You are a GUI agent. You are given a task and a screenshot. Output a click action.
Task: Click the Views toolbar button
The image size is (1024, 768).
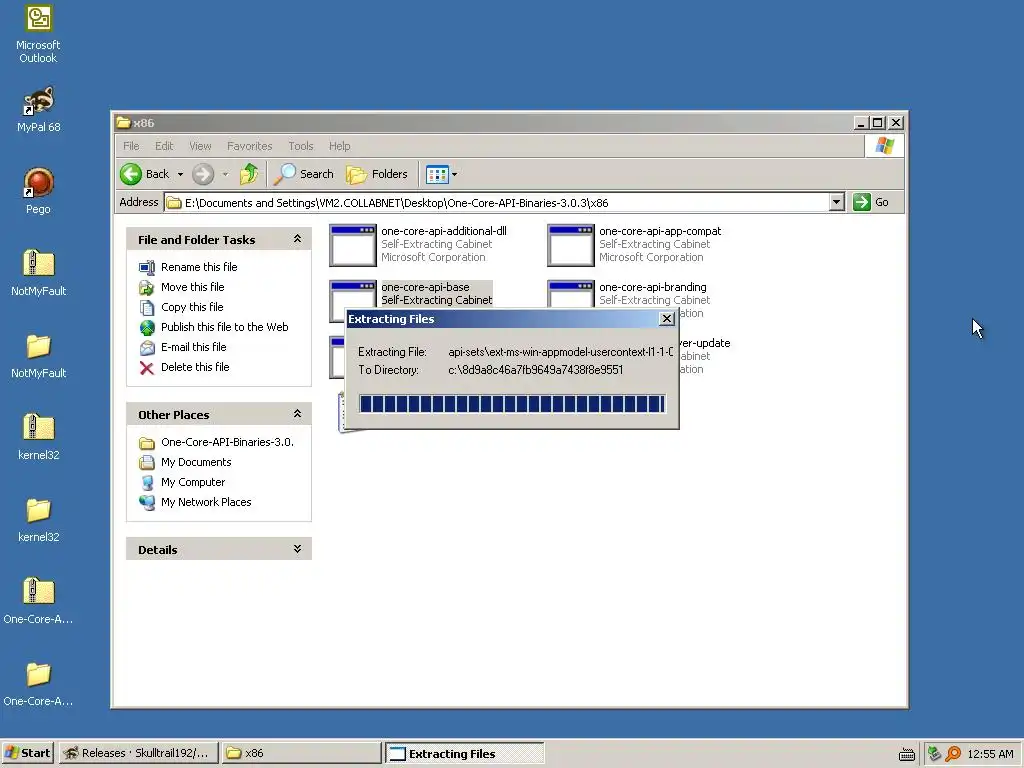436,174
